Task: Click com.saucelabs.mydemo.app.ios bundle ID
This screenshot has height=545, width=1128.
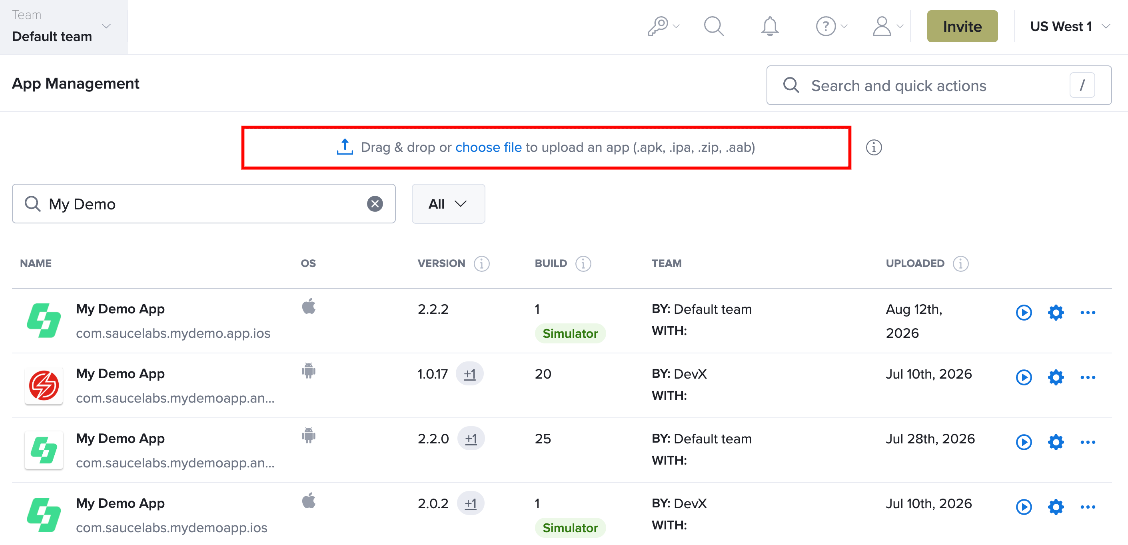Action: coord(173,334)
